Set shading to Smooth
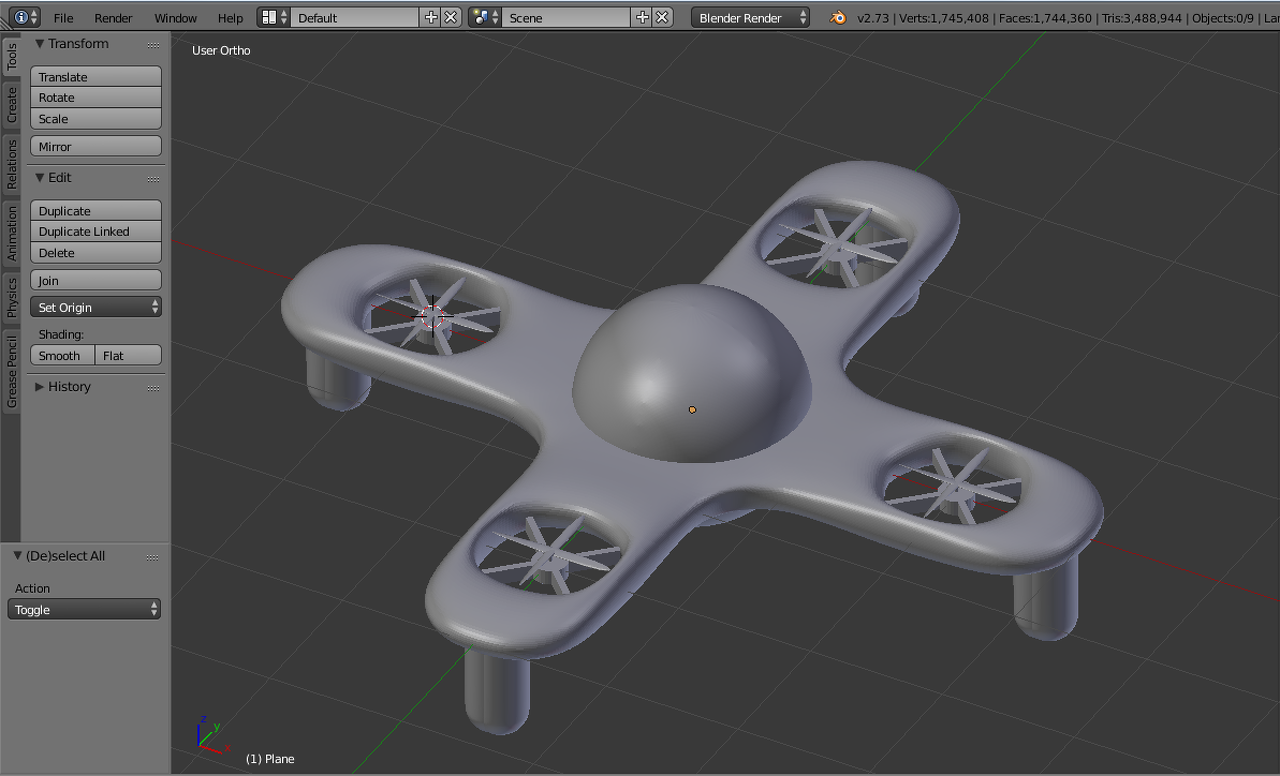Screen dimensions: 1280x776 (63, 355)
